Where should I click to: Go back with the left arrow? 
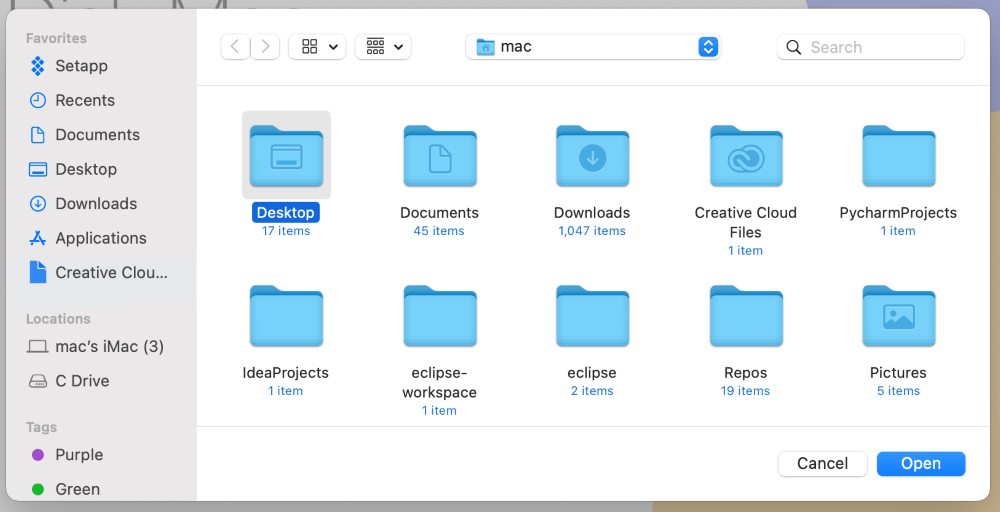(x=235, y=47)
